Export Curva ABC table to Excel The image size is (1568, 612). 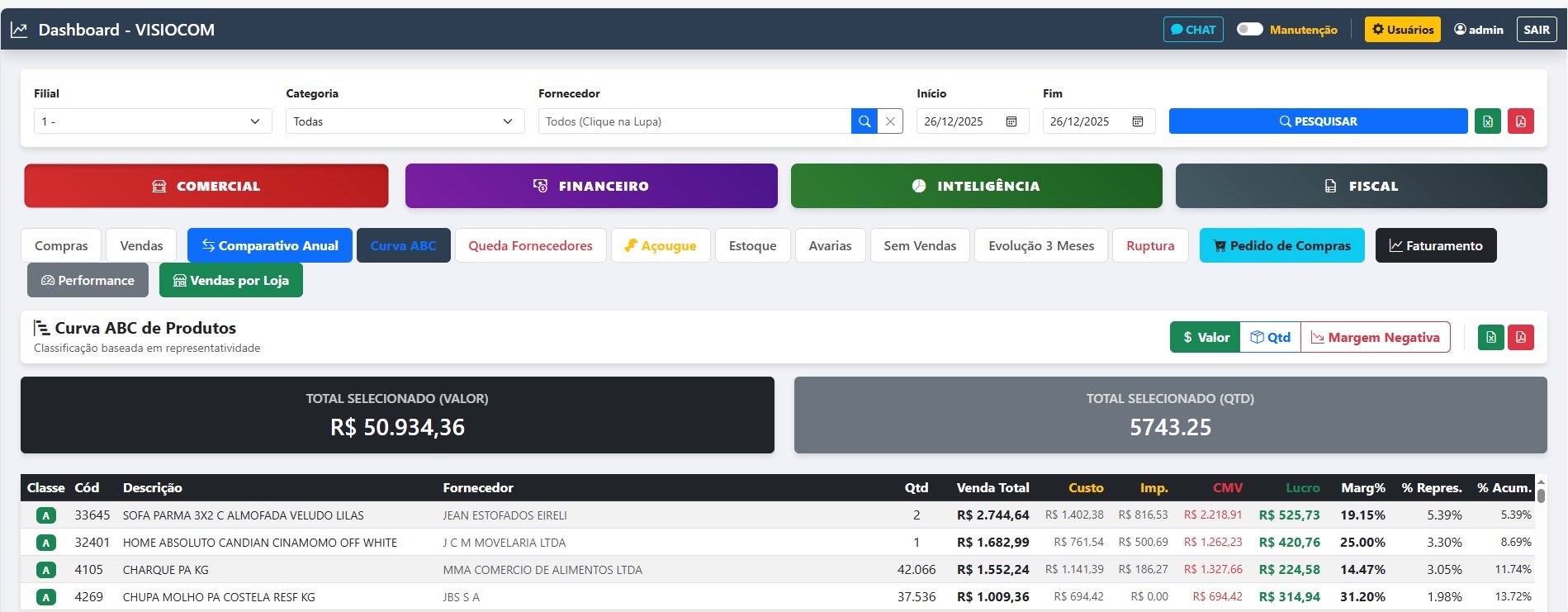(x=1491, y=337)
